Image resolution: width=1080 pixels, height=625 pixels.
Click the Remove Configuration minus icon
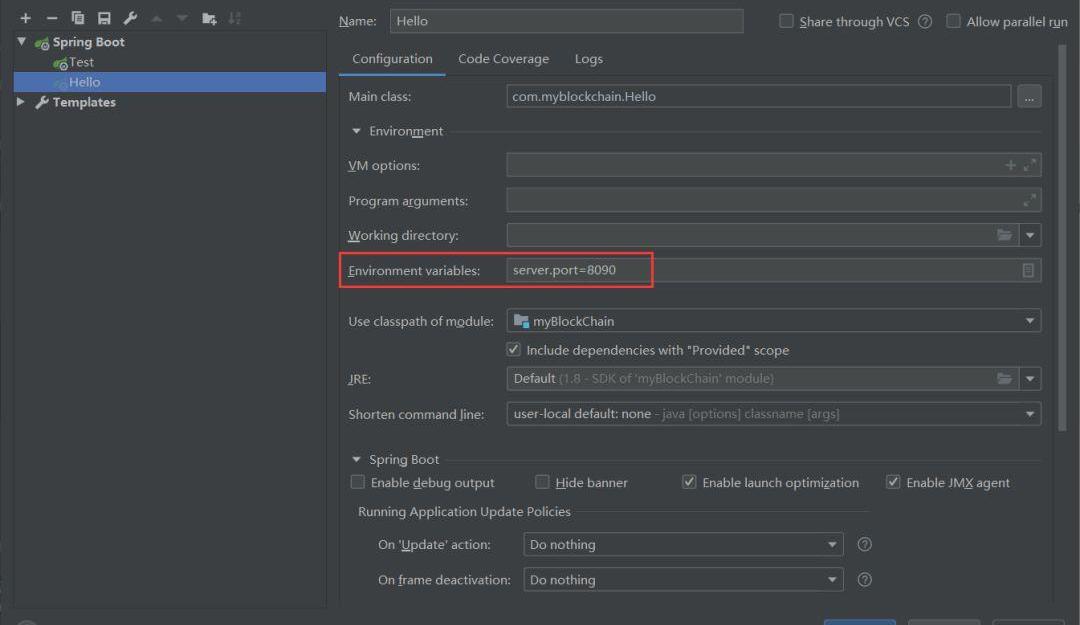(x=52, y=18)
